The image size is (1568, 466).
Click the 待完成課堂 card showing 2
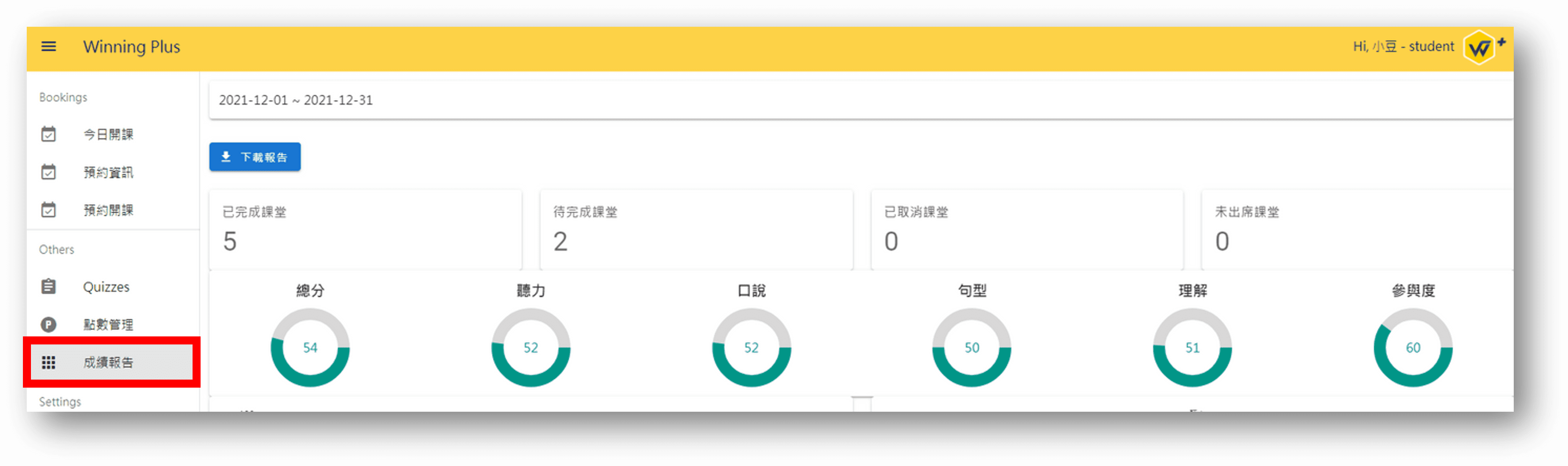(x=697, y=229)
